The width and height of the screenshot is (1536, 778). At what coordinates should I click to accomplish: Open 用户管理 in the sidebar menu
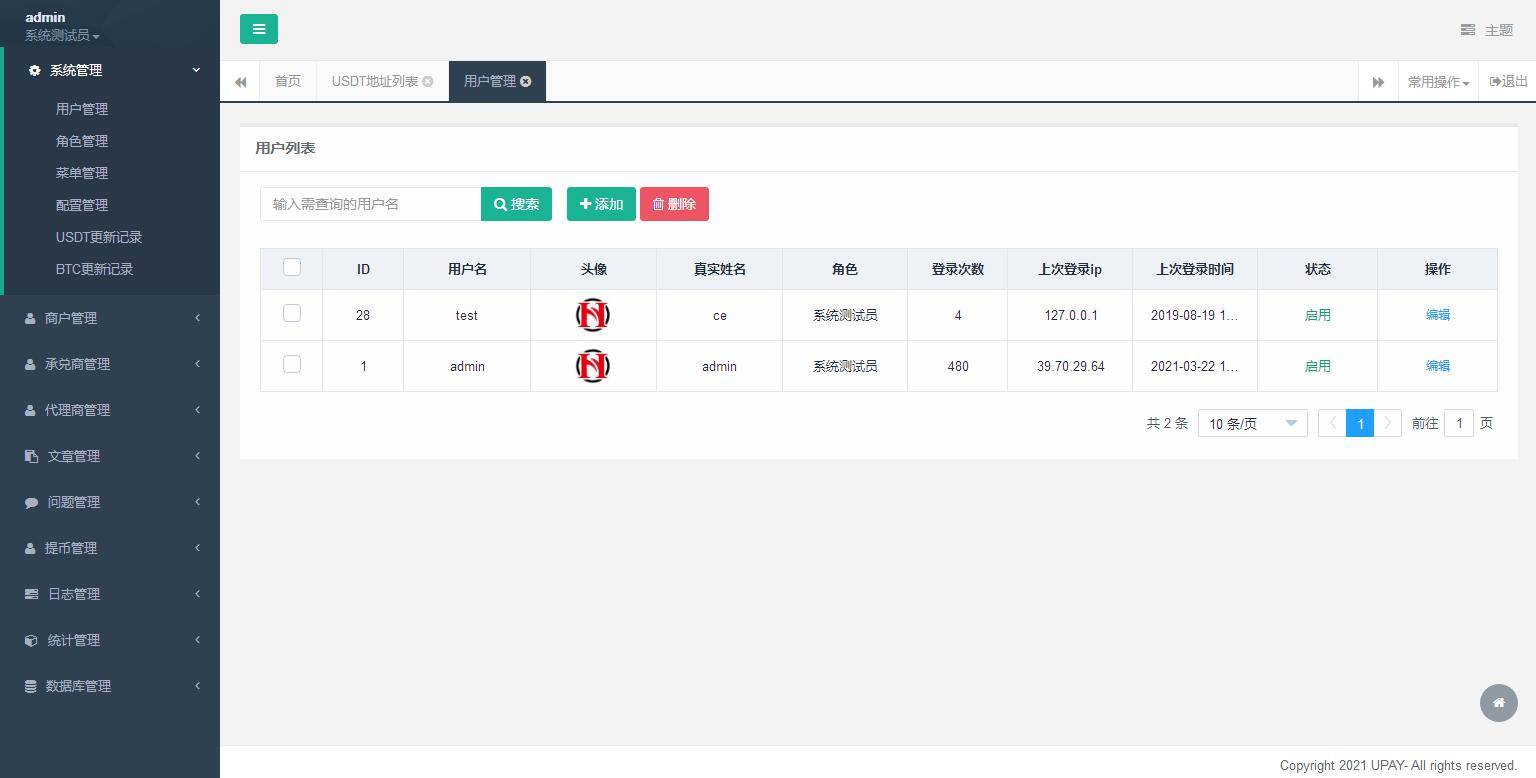point(82,109)
